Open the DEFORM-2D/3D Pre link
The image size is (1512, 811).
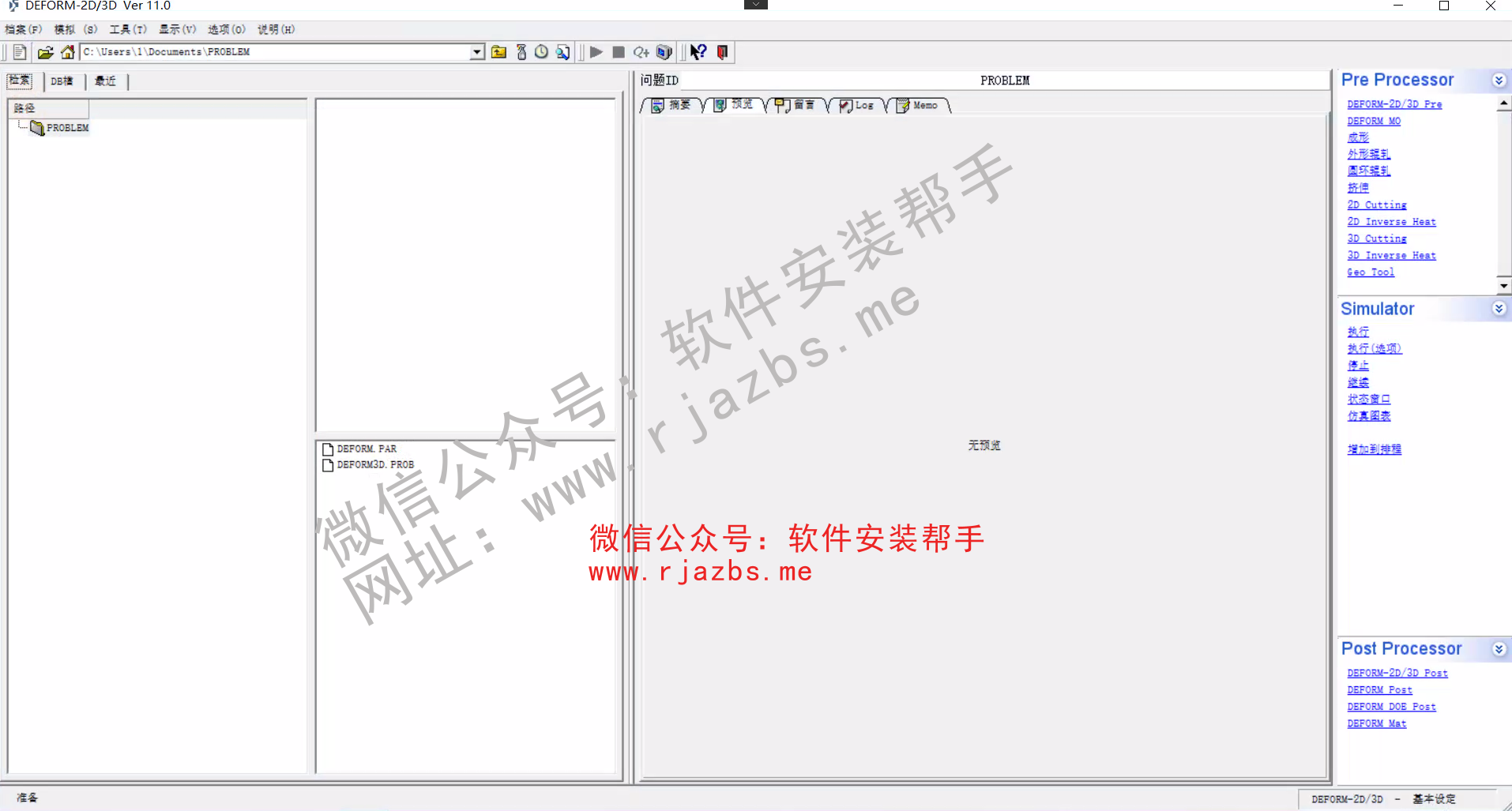(x=1394, y=104)
